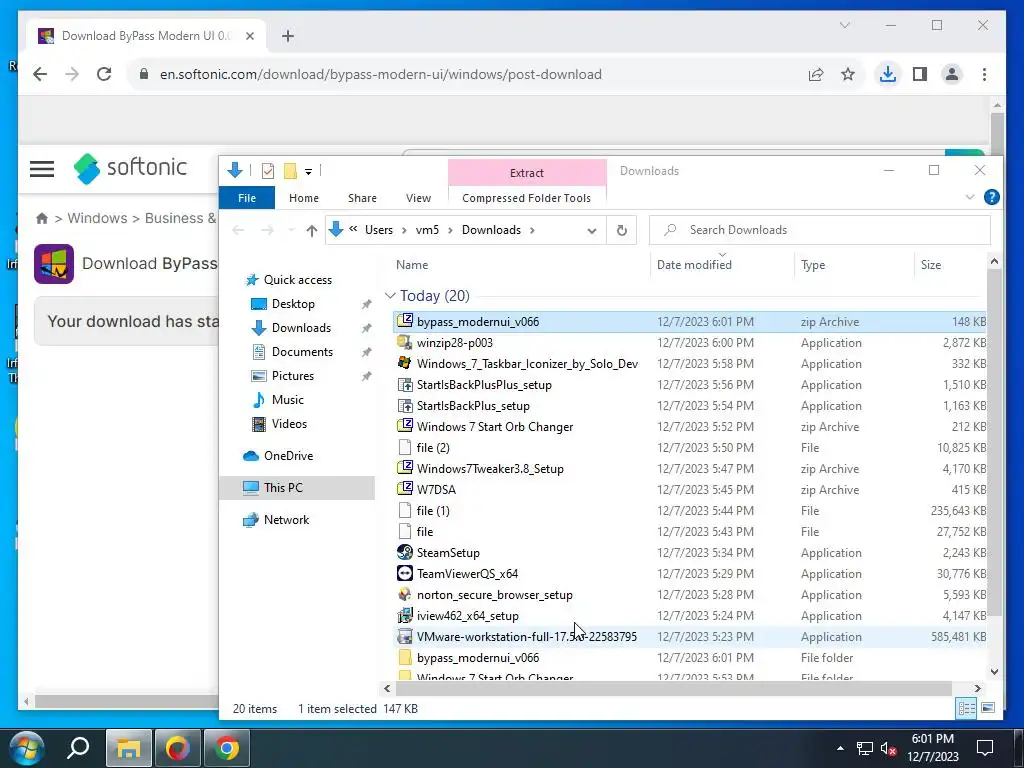1024x768 pixels.
Task: Open the View ribbon tab
Action: point(418,198)
